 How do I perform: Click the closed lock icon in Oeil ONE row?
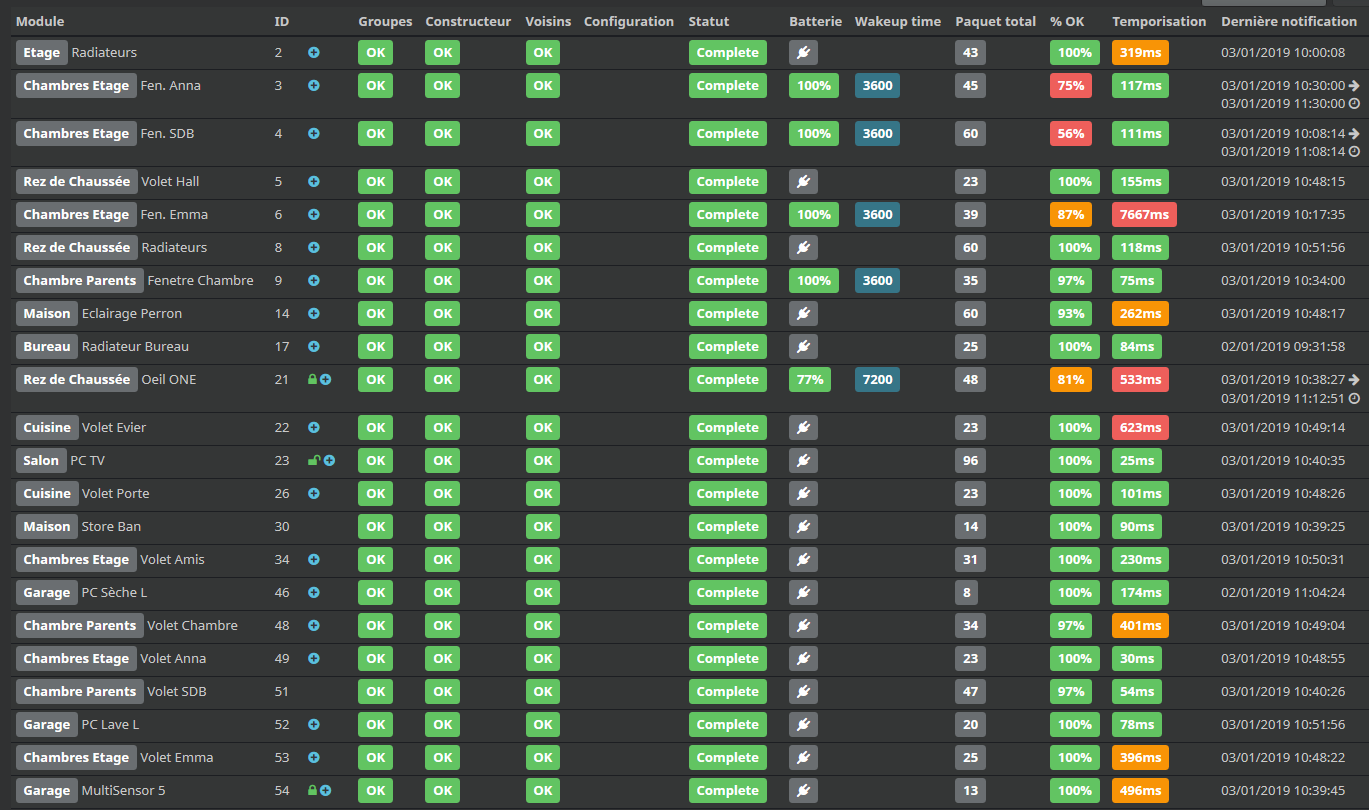coord(313,380)
